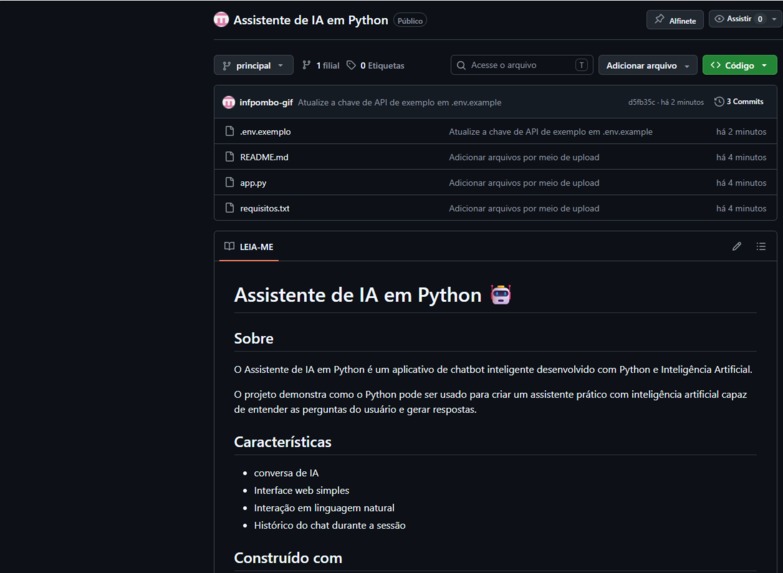Click 'Interação em linguagem natural' list item
The image size is (783, 573).
tap(324, 508)
